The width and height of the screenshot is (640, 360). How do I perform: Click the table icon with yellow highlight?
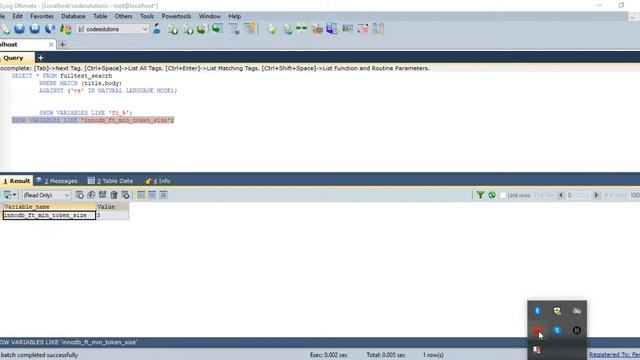(x=249, y=29)
